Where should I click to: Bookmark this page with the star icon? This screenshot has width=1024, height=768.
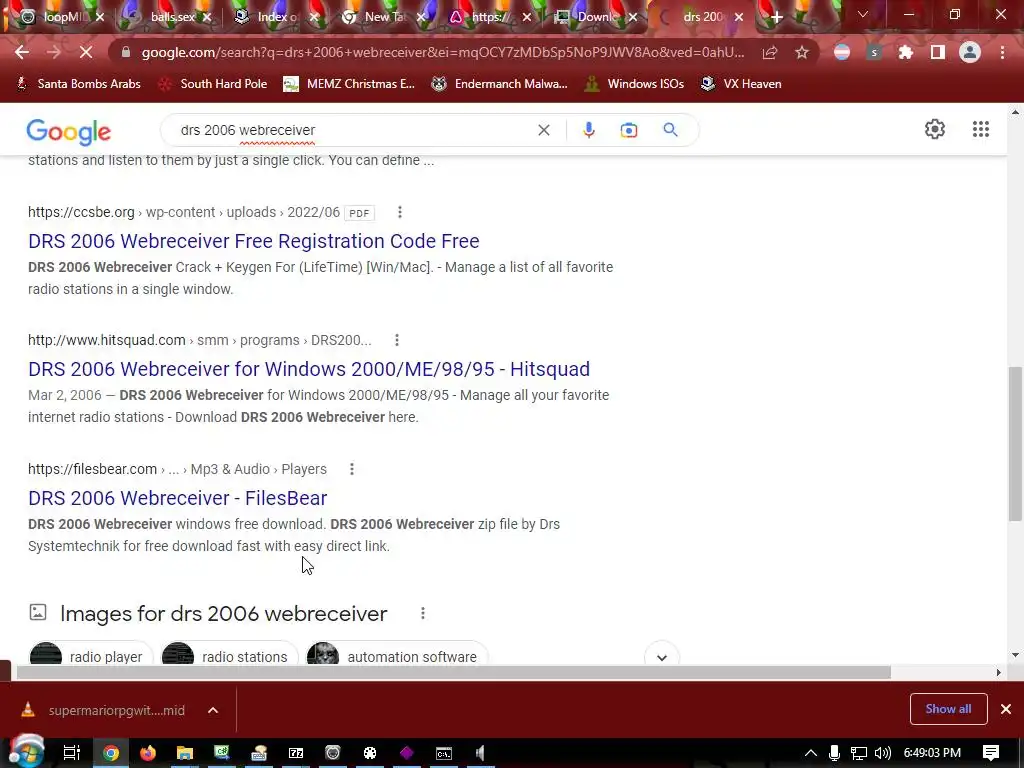point(802,52)
